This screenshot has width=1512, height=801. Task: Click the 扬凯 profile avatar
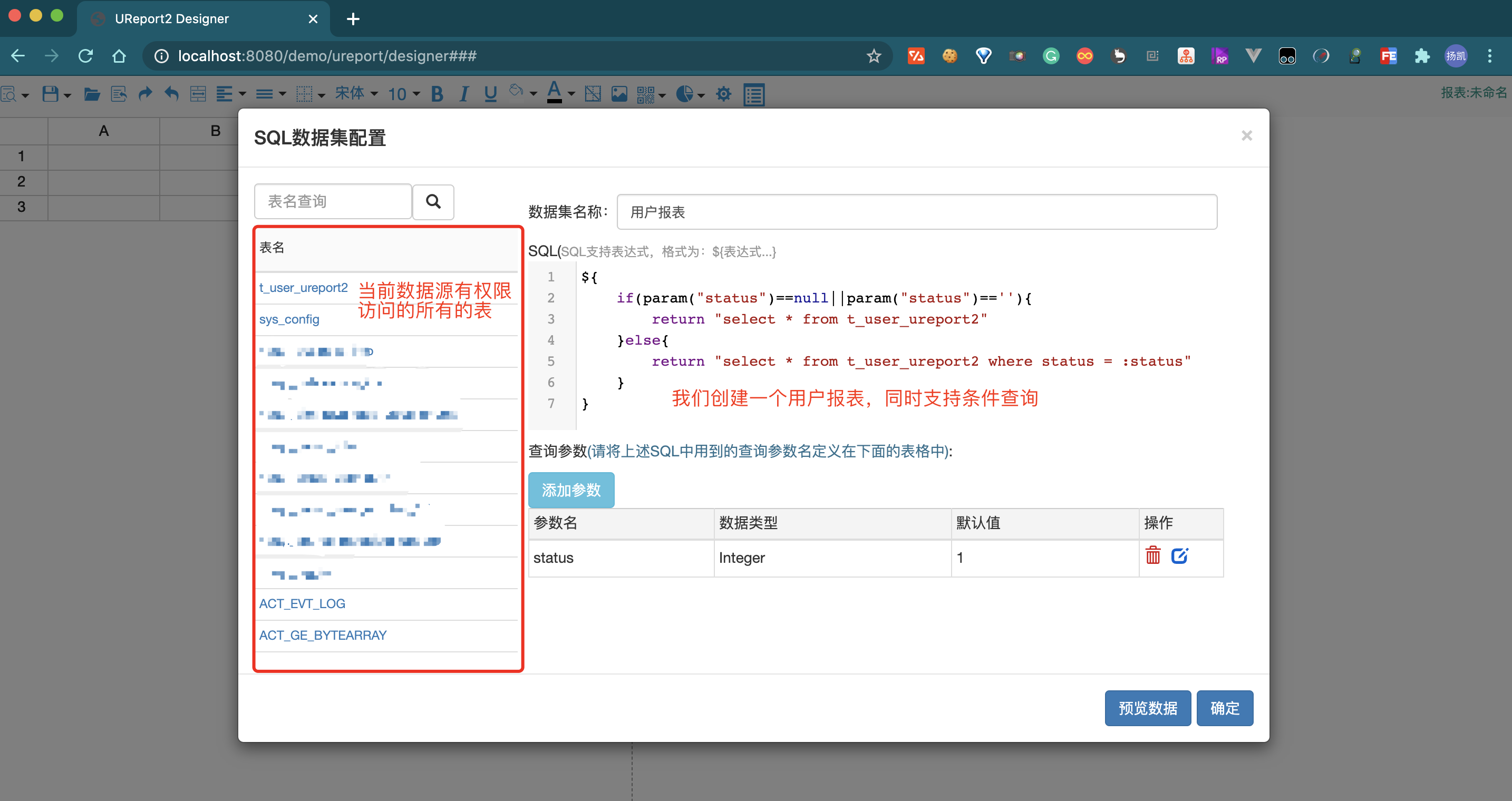1456,56
